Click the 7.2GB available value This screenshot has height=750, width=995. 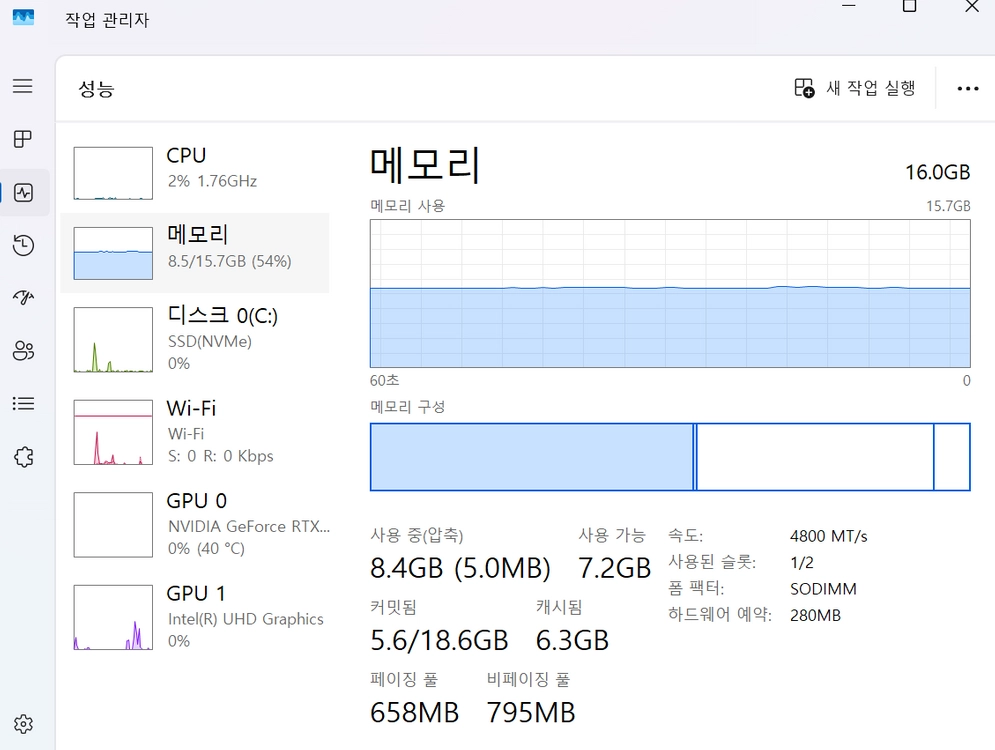pyautogui.click(x=614, y=568)
